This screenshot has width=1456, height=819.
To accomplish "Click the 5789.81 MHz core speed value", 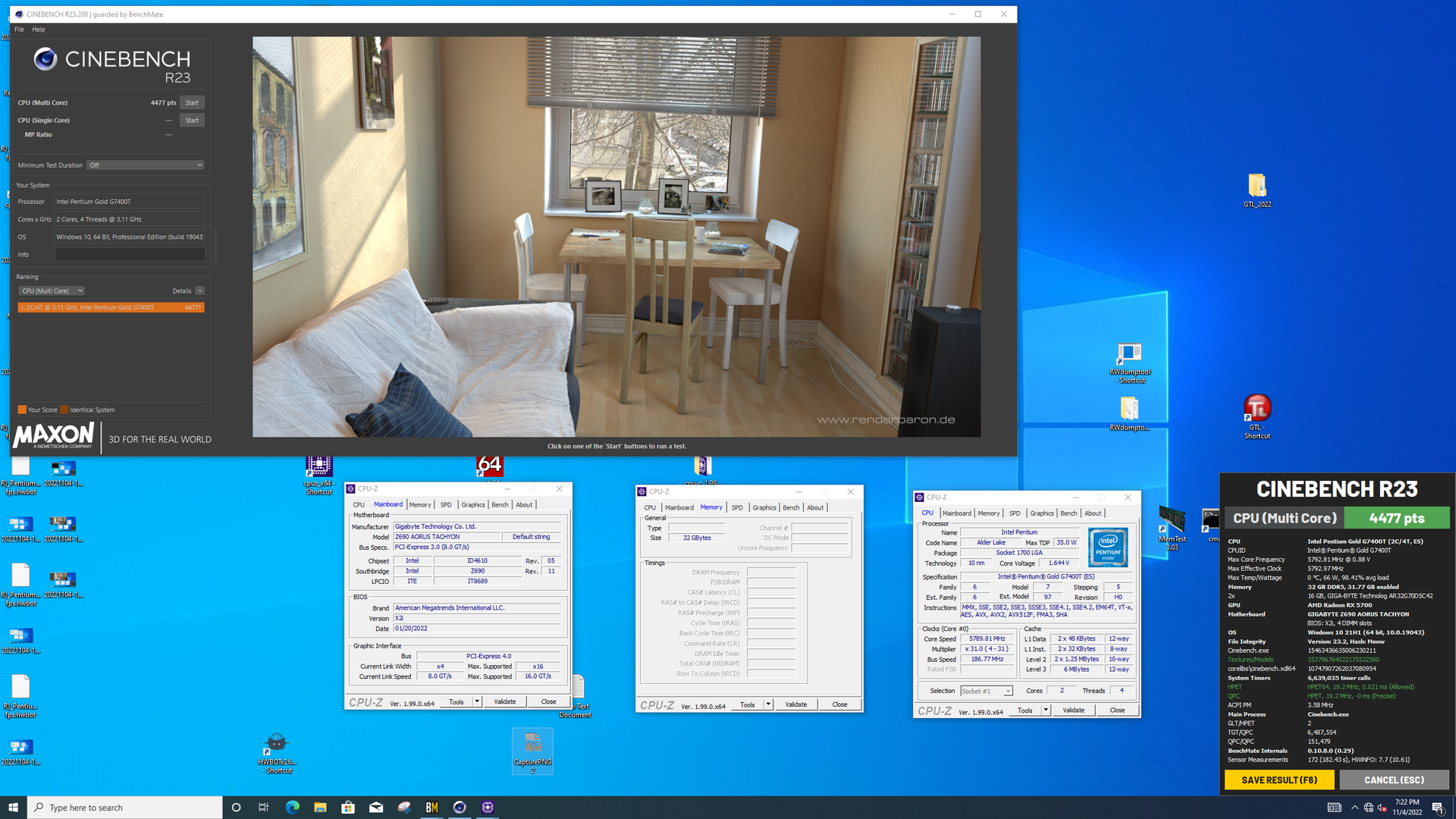I will point(987,639).
